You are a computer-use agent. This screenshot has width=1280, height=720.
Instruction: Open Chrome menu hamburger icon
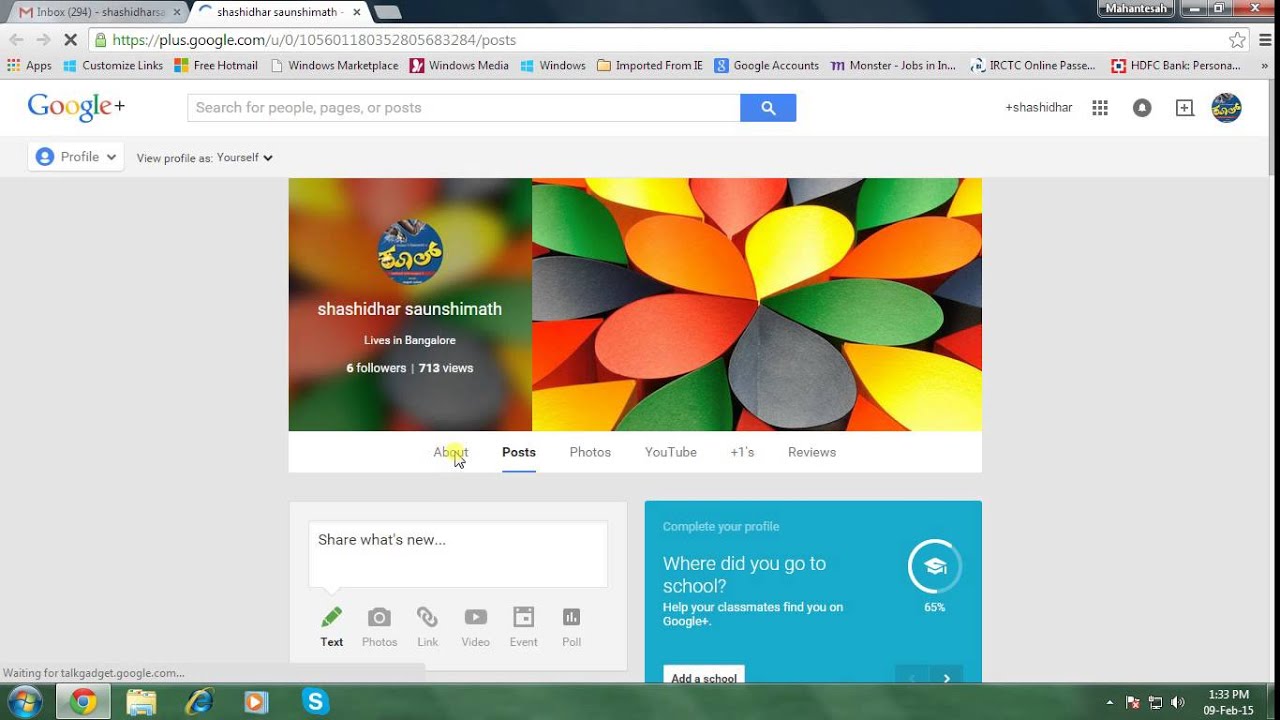[x=1263, y=40]
